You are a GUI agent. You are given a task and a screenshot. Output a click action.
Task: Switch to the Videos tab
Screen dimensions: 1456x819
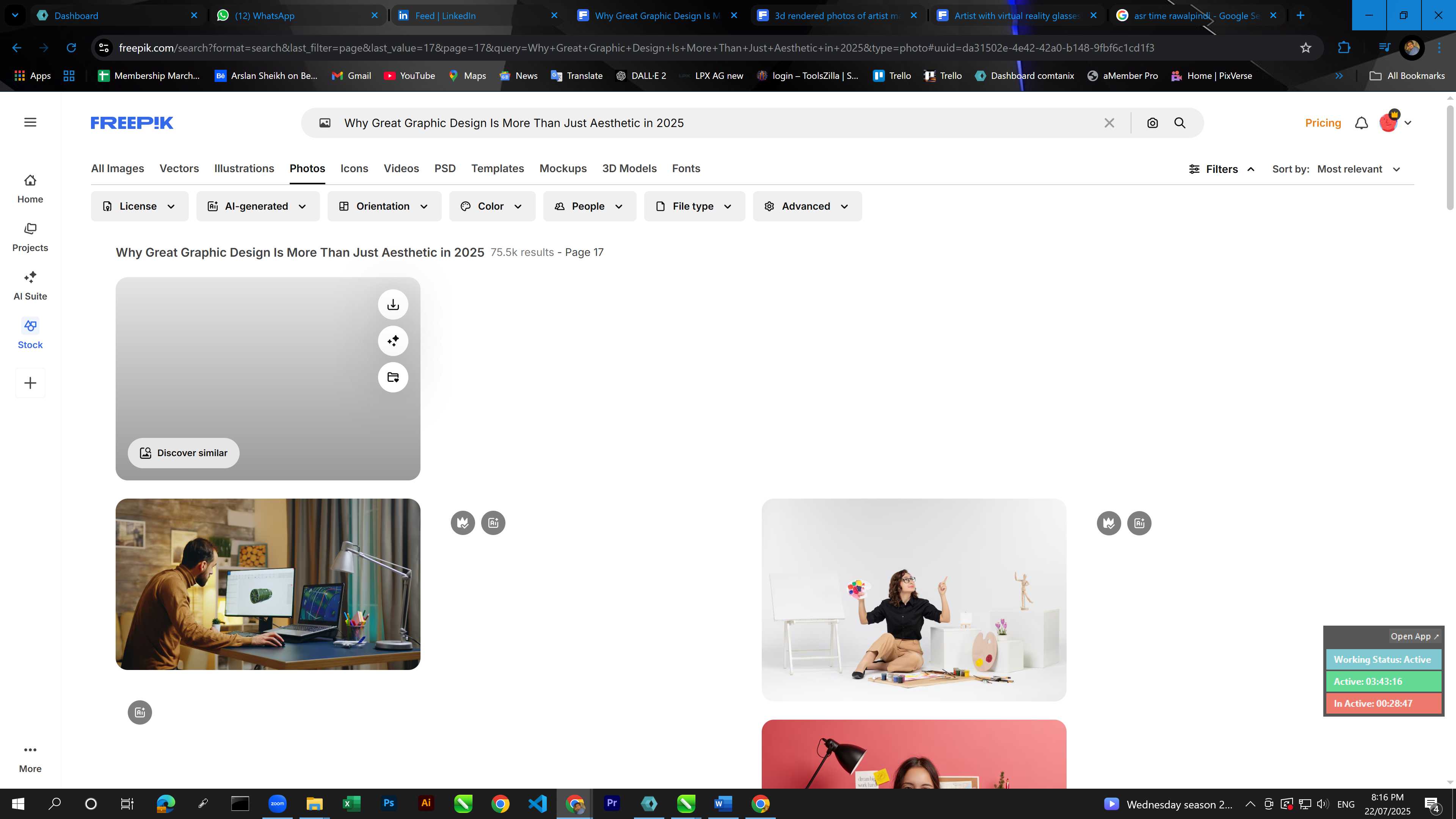pyautogui.click(x=401, y=168)
